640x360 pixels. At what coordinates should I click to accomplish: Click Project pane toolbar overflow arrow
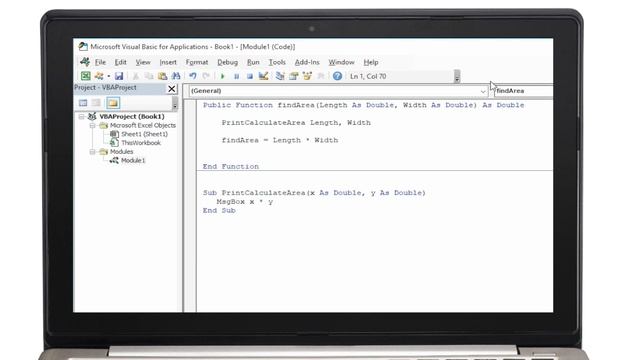pyautogui.click(x=175, y=103)
